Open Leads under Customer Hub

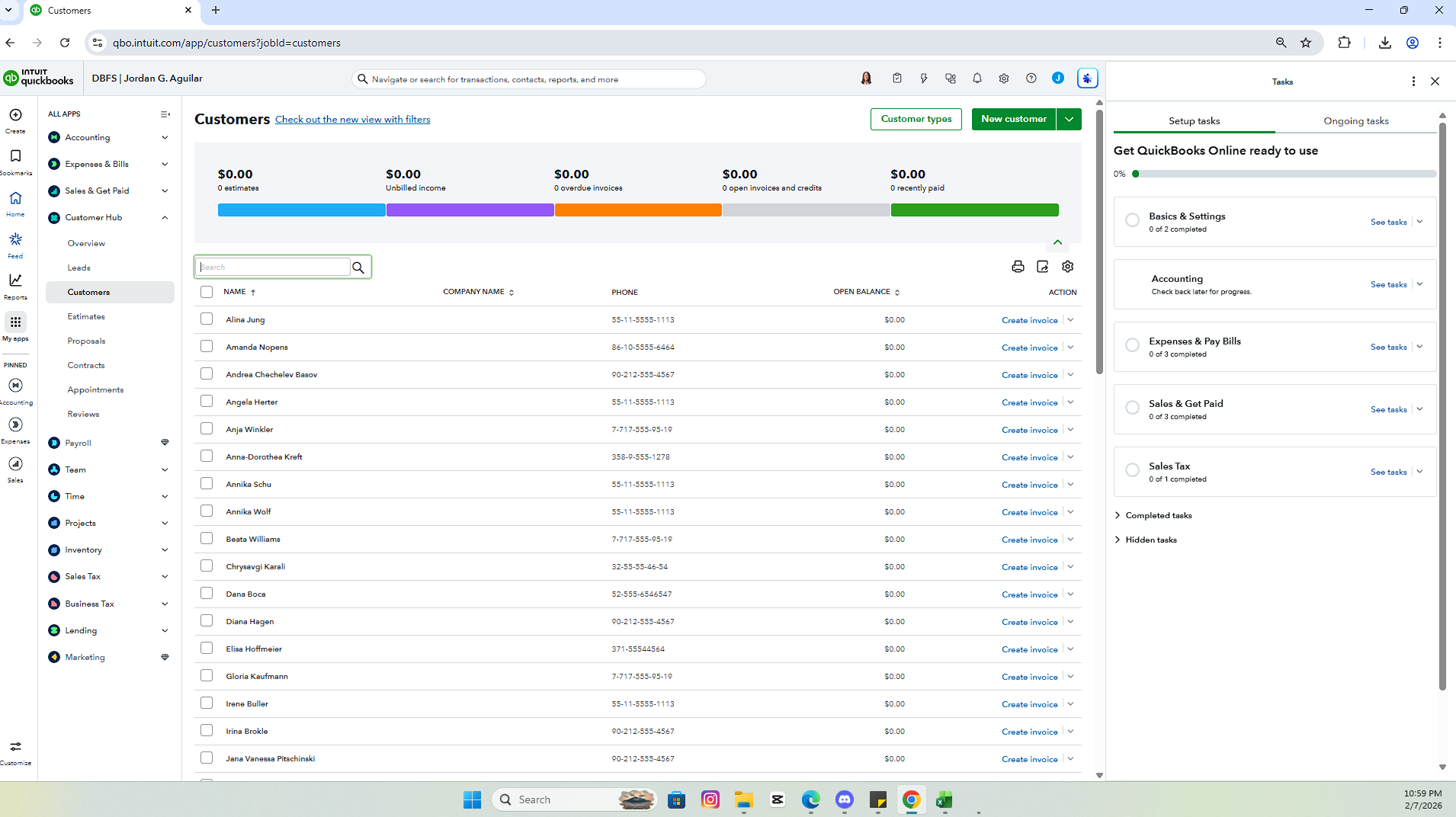pos(79,268)
